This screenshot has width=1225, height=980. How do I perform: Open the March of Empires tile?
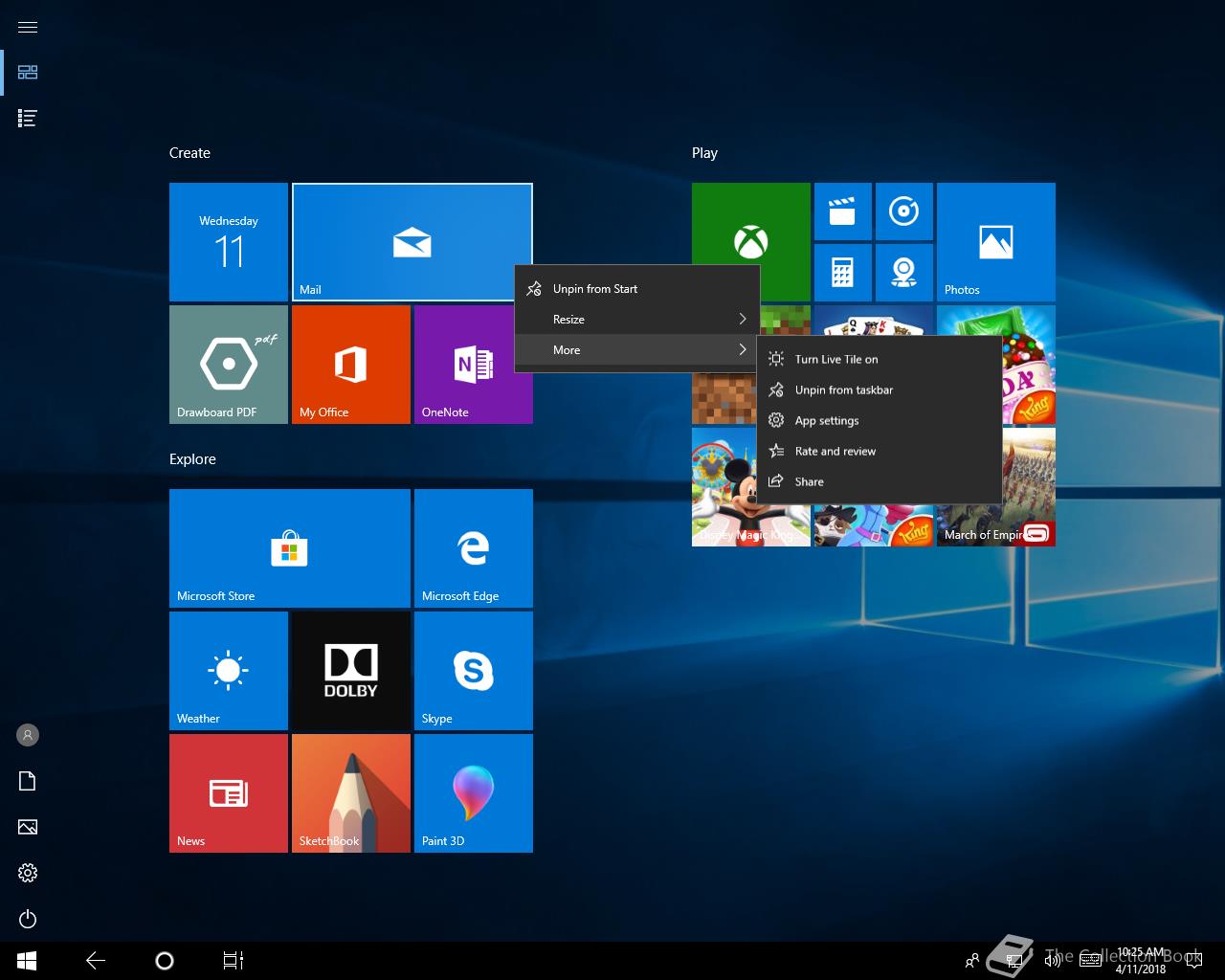(1029, 488)
